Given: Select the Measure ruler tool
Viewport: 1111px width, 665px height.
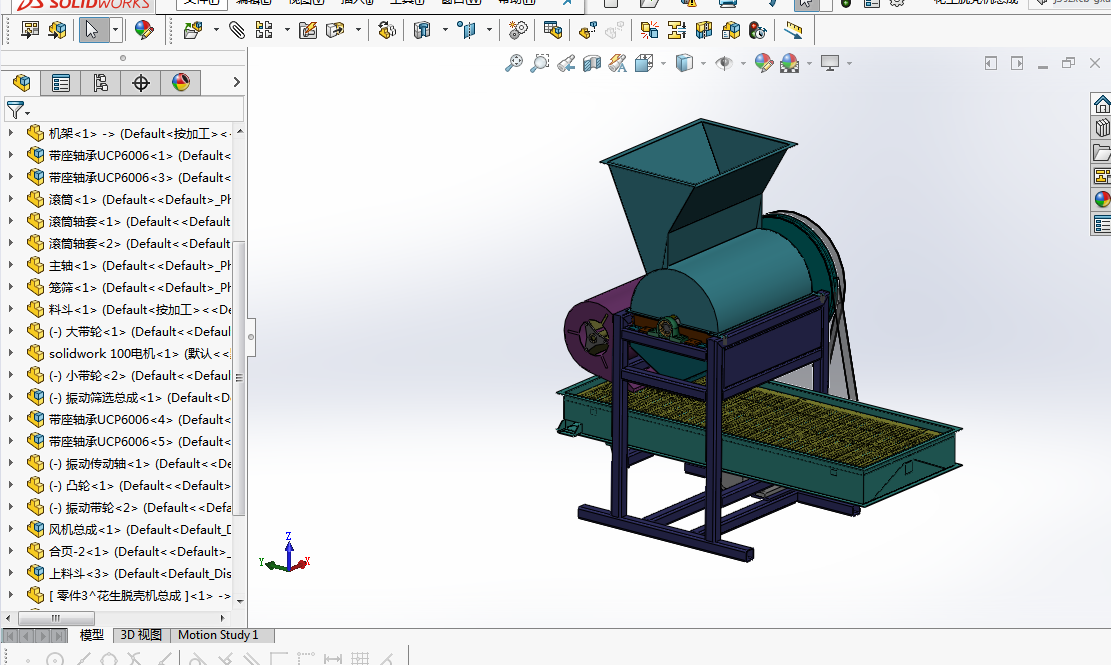Looking at the screenshot, I should pyautogui.click(x=793, y=30).
